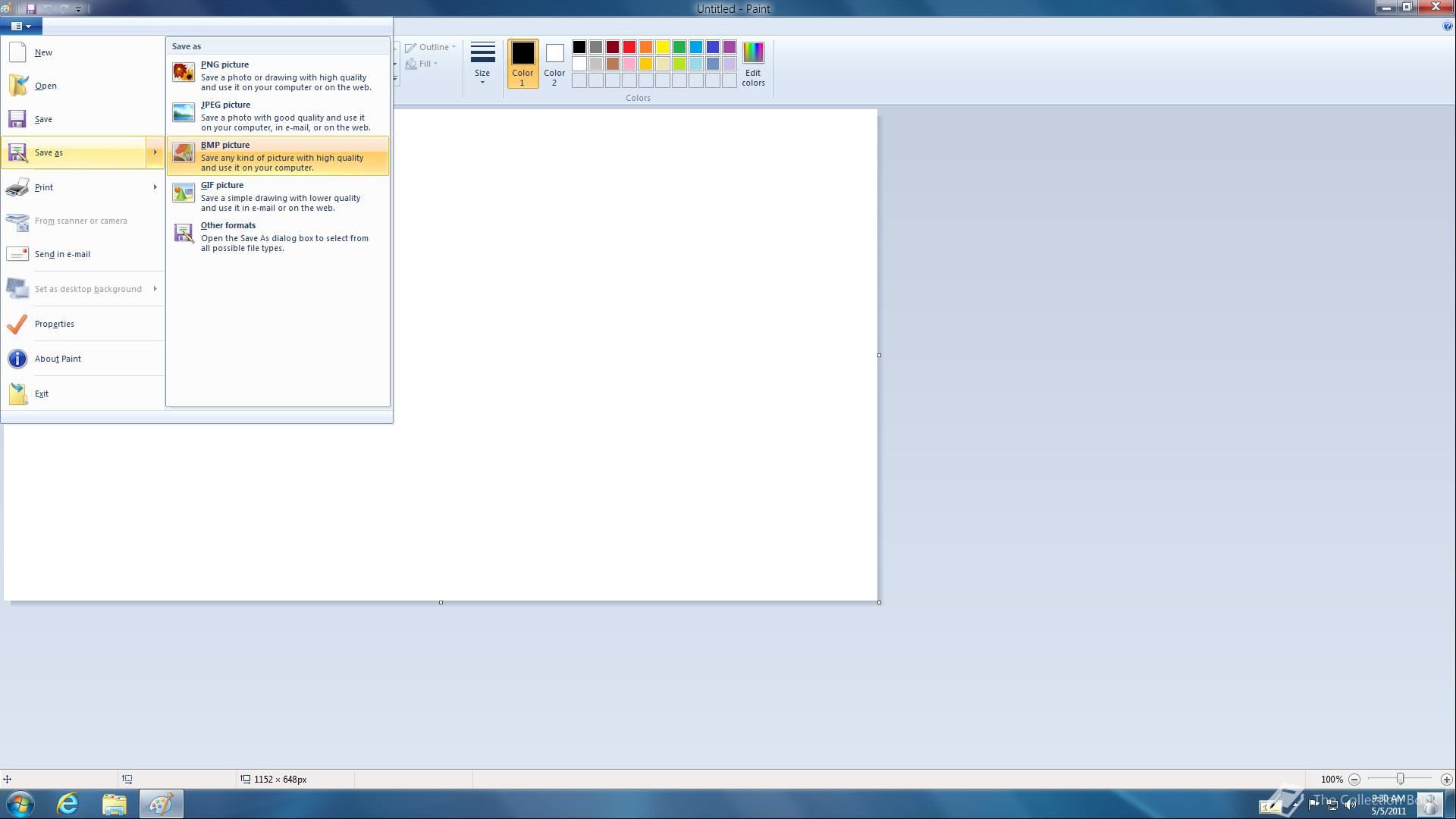The height and width of the screenshot is (819, 1456).
Task: Choose GIF picture format
Action: [278, 196]
